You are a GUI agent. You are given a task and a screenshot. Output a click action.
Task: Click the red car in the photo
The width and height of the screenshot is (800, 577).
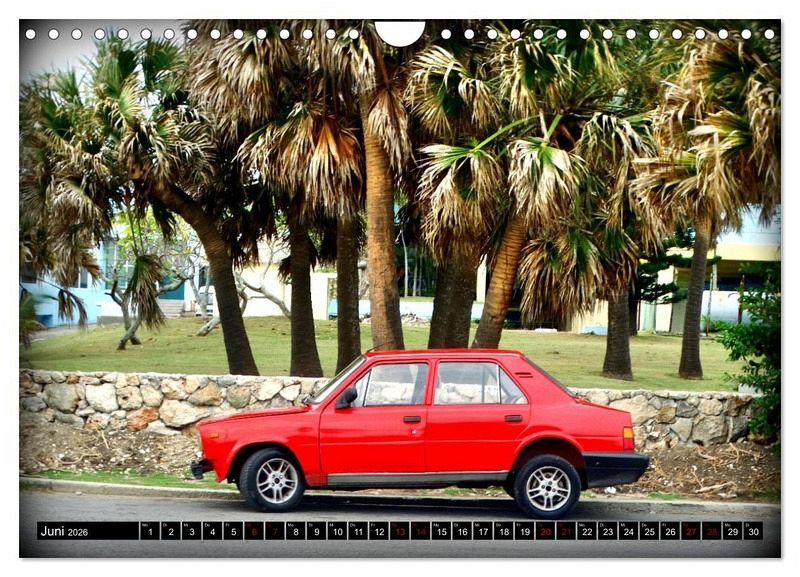click(x=419, y=433)
